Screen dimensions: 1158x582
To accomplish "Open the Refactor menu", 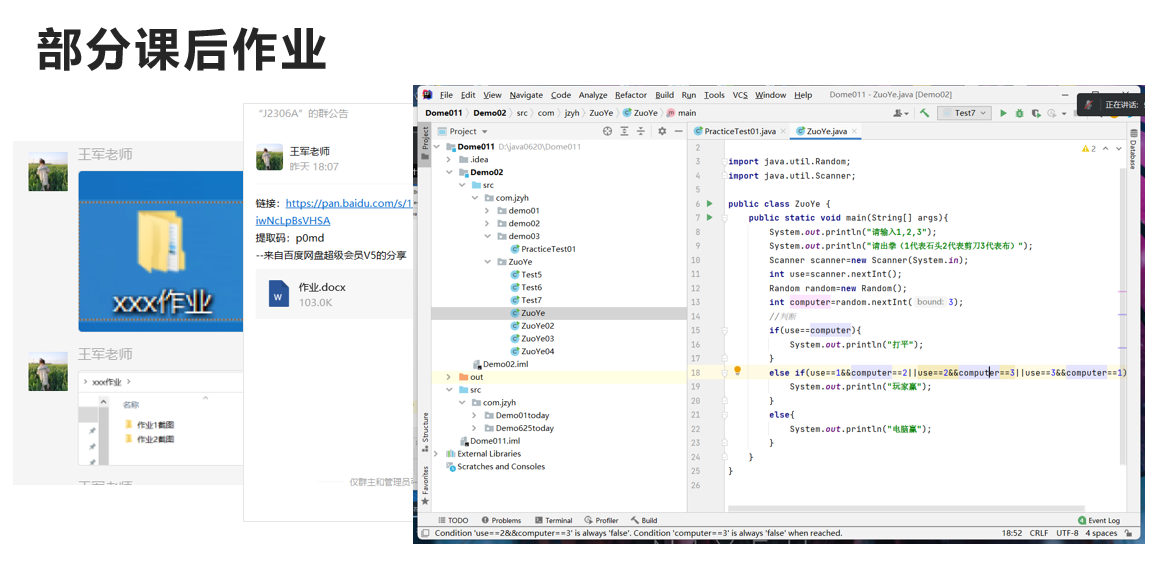I will click(x=630, y=95).
